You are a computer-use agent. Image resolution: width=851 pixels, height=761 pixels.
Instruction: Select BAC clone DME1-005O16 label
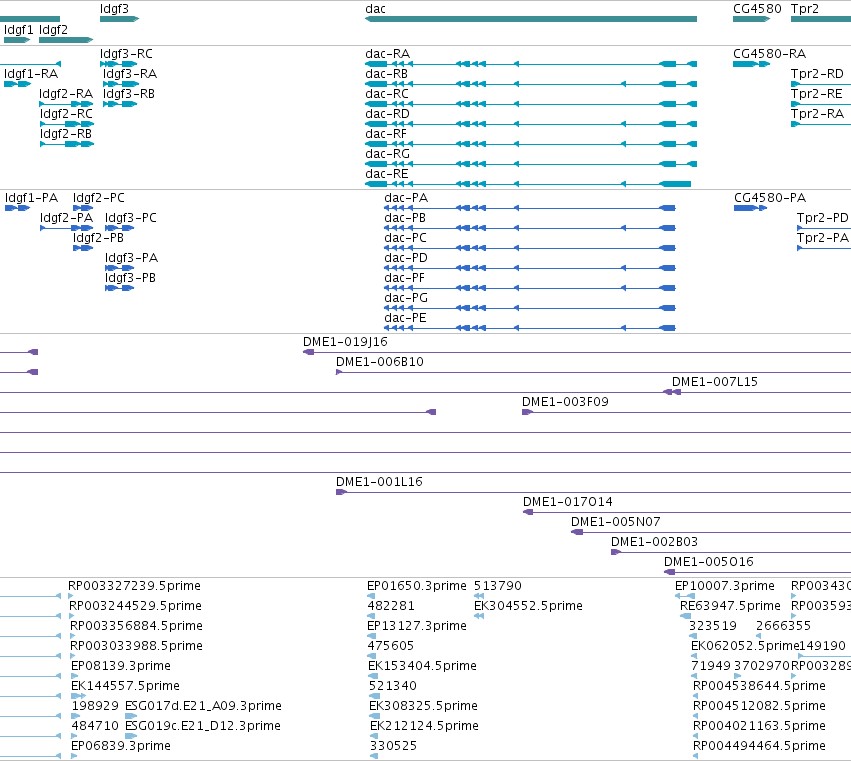coord(709,562)
